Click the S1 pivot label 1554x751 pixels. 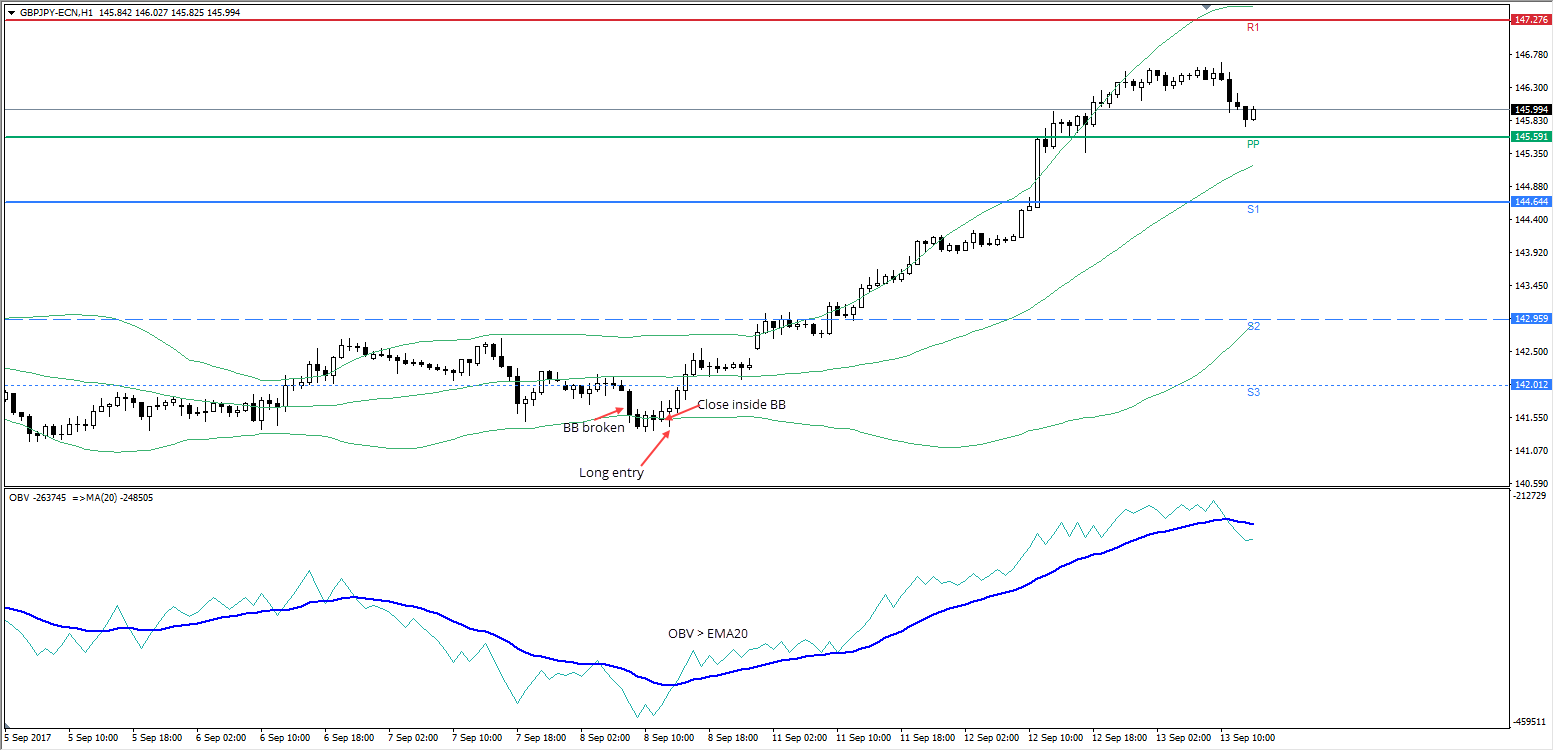[1253, 209]
